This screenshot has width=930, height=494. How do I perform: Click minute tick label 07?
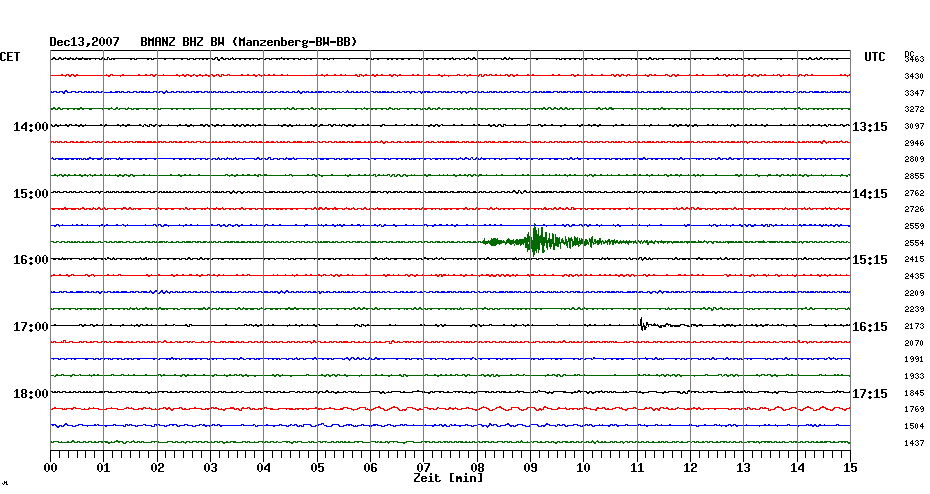(x=423, y=468)
